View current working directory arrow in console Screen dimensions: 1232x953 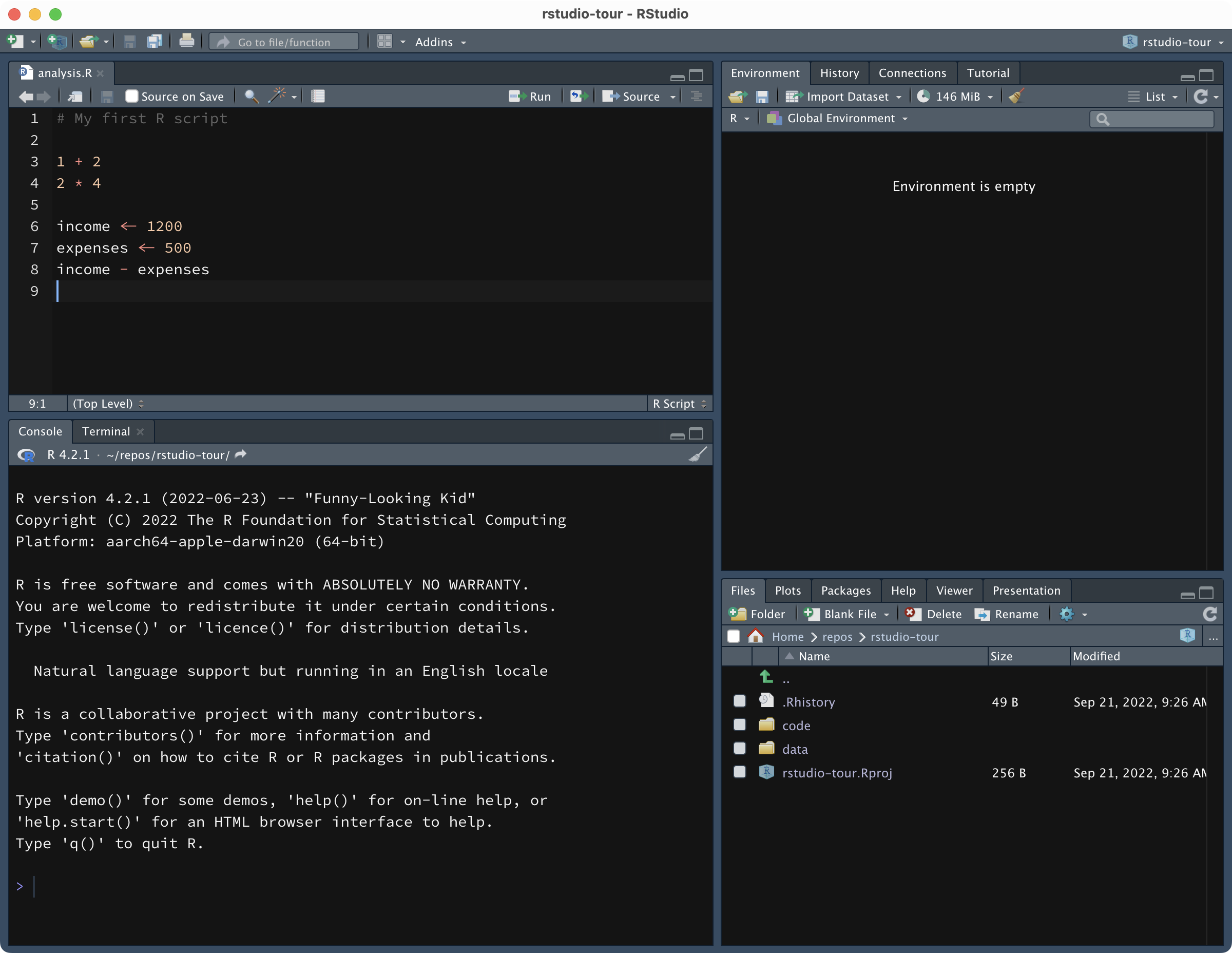coord(241,454)
